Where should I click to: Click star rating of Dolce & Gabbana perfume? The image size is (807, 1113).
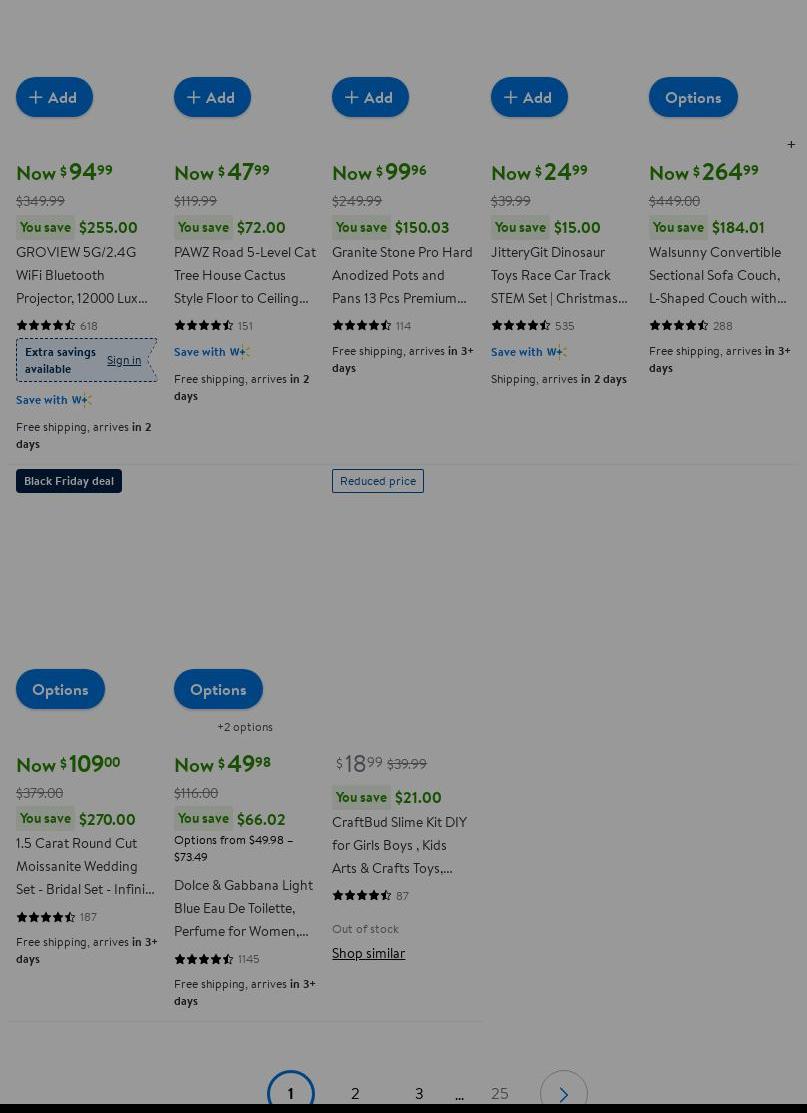(x=203, y=958)
